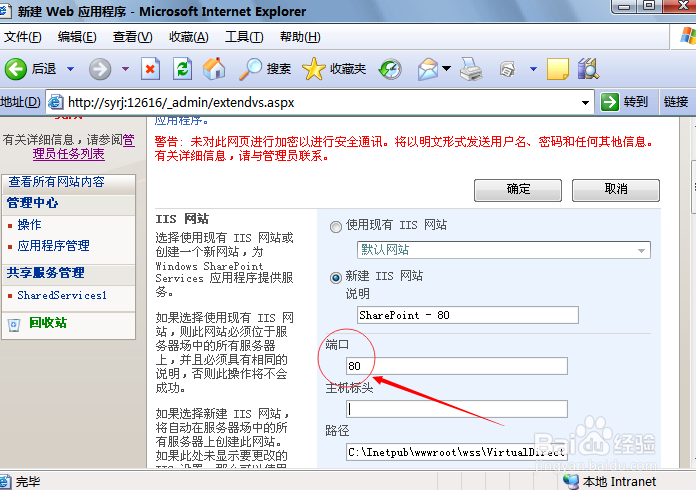Open the Forward button history dropdown
This screenshot has width=696, height=490.
coord(126,69)
